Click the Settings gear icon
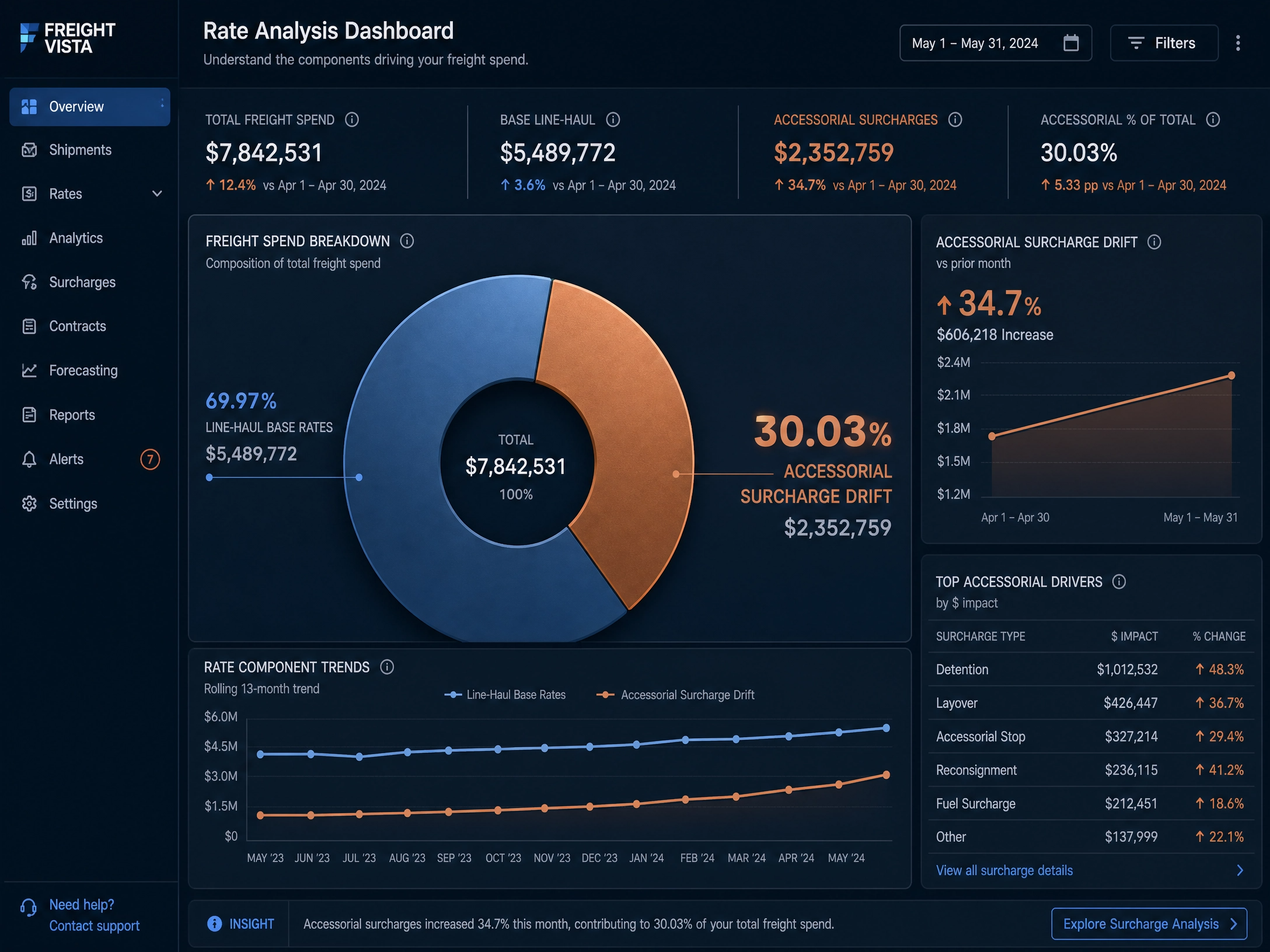1270x952 pixels. (x=29, y=504)
